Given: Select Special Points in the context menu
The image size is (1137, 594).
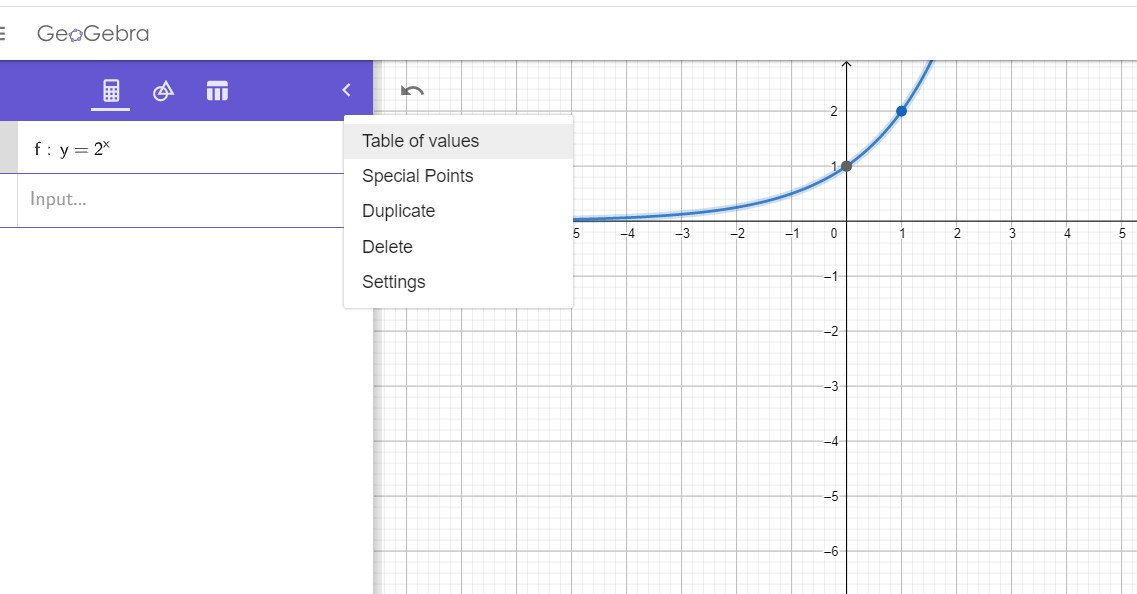Looking at the screenshot, I should point(418,176).
